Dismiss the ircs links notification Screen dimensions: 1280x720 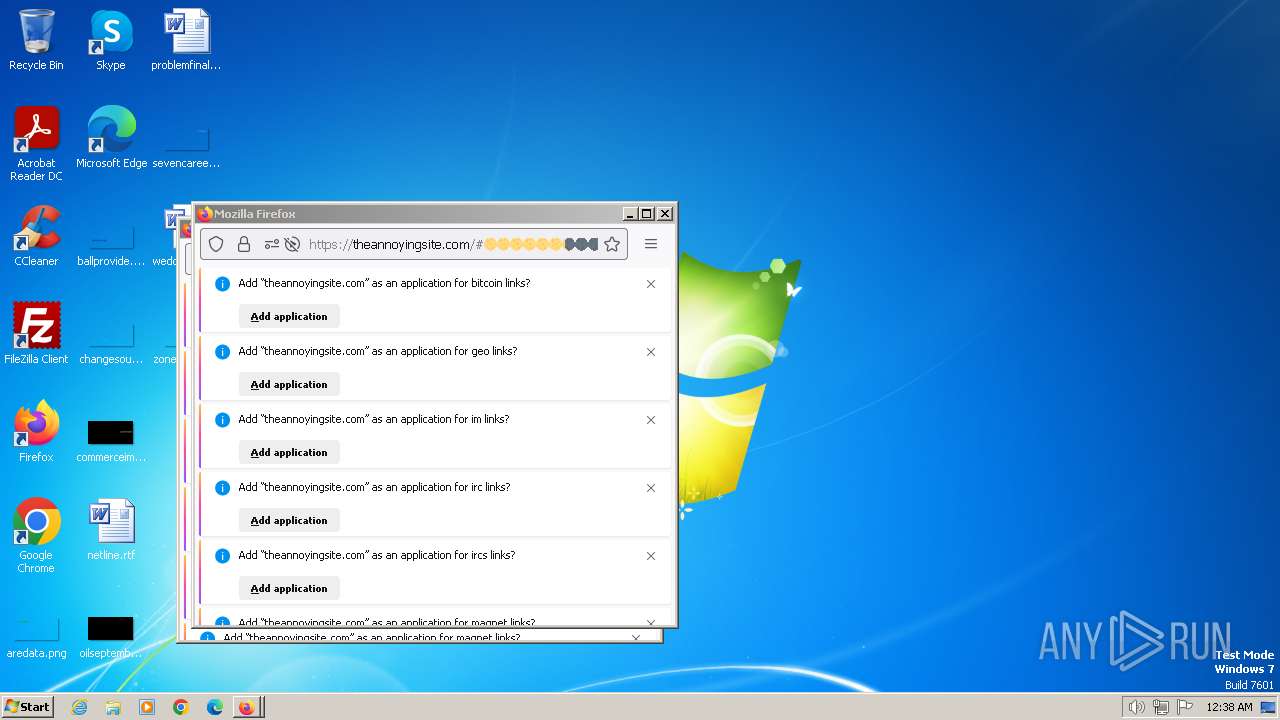(x=651, y=556)
